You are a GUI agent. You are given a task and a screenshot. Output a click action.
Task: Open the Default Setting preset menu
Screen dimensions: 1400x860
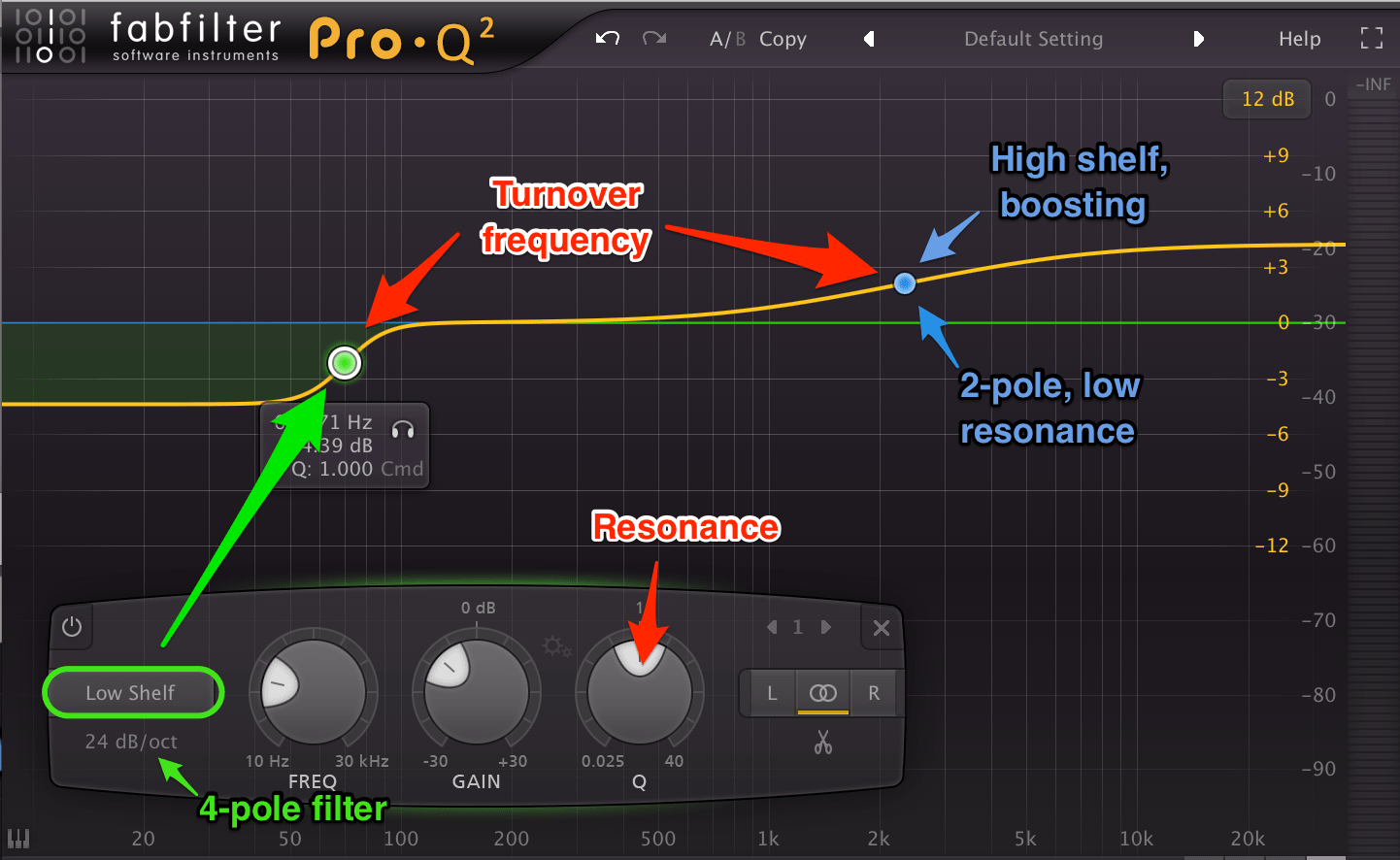click(x=1033, y=39)
